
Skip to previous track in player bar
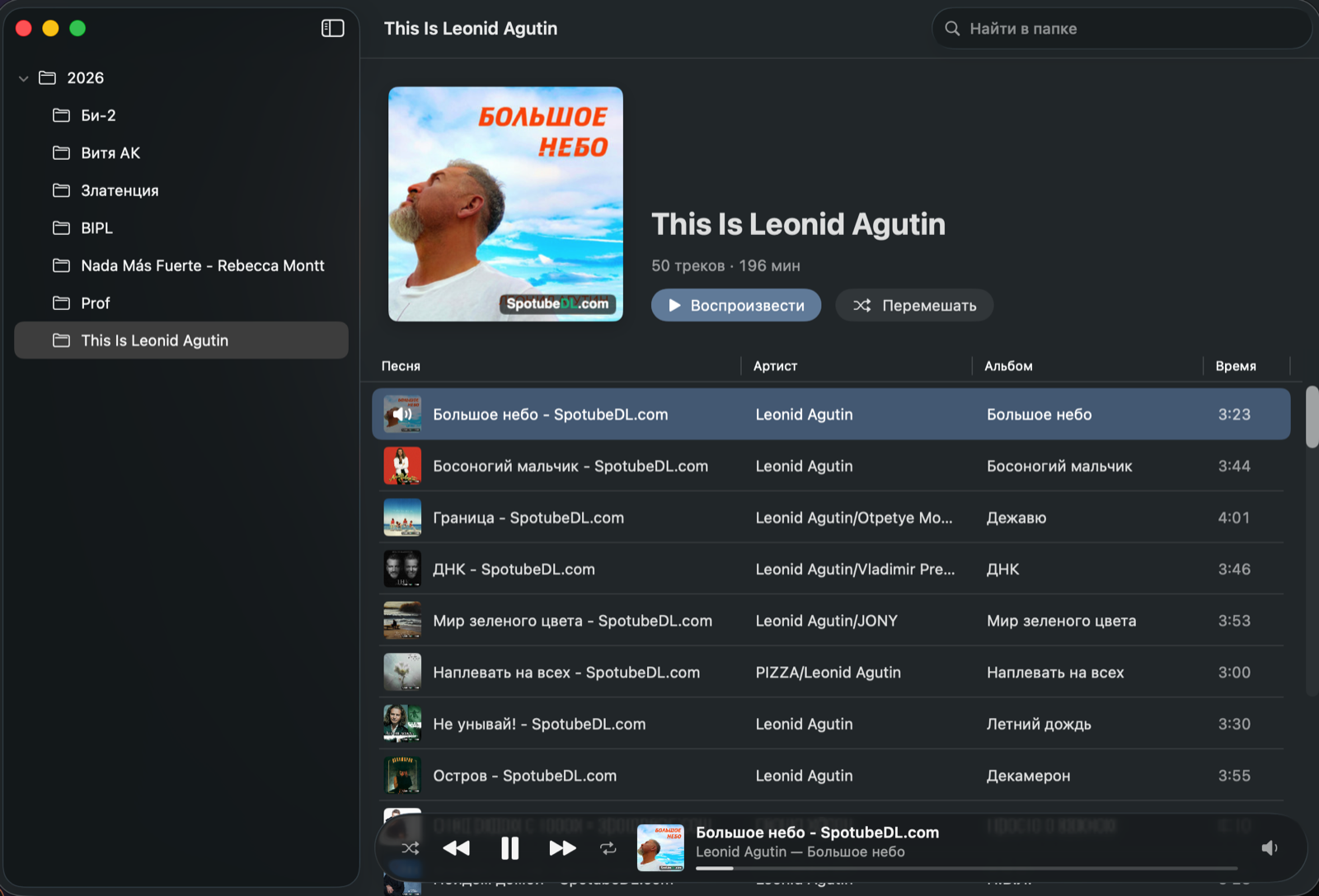456,848
